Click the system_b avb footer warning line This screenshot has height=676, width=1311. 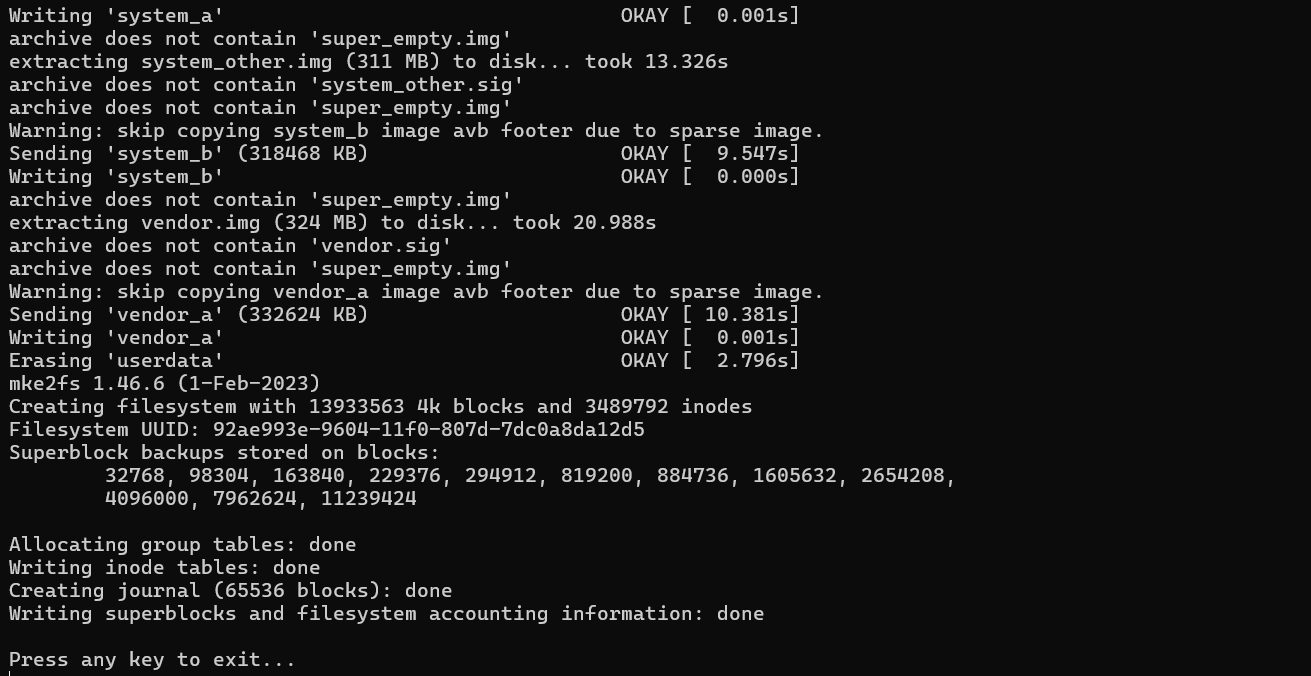pos(416,131)
